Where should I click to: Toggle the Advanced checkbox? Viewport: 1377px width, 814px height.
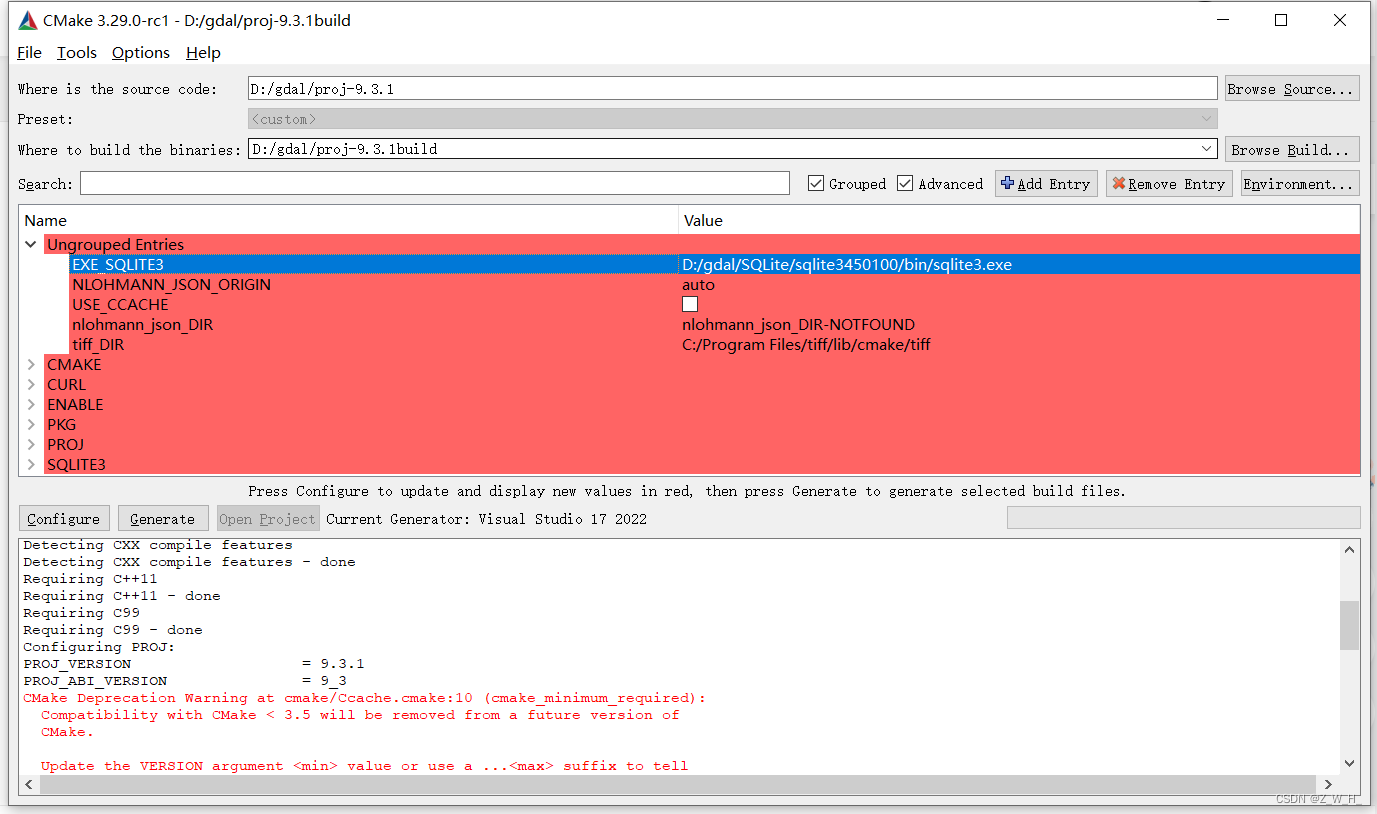pyautogui.click(x=905, y=184)
